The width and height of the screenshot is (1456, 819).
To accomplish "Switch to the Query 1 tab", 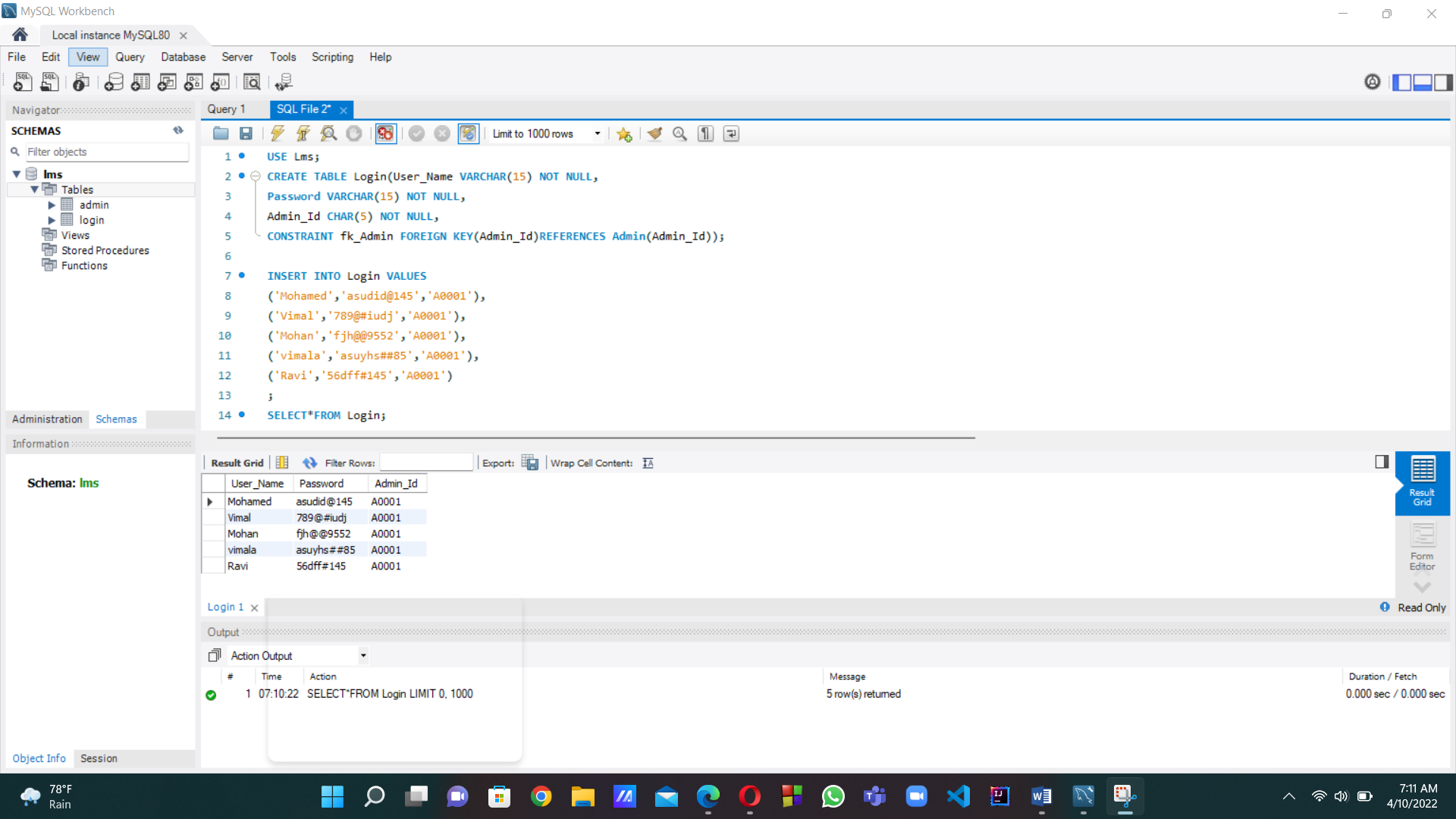I will (226, 109).
